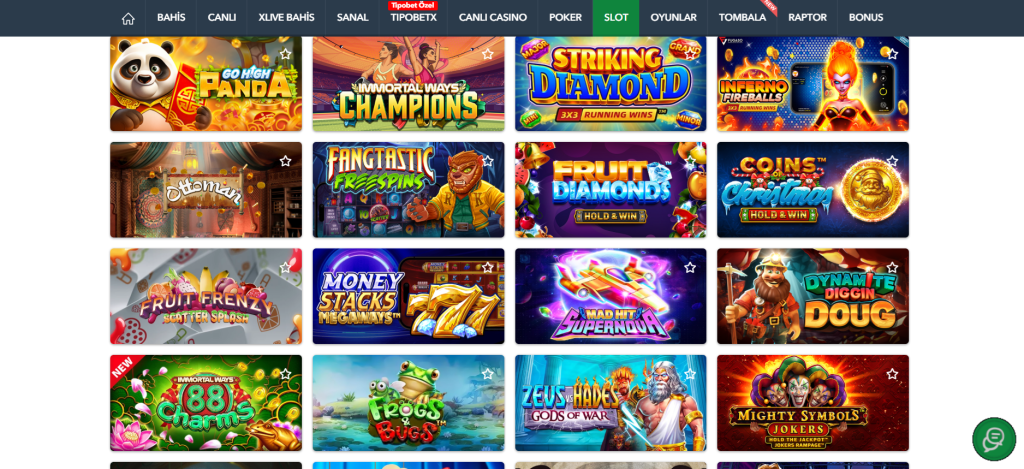Star the Mad Hit Supernova game

pyautogui.click(x=690, y=267)
